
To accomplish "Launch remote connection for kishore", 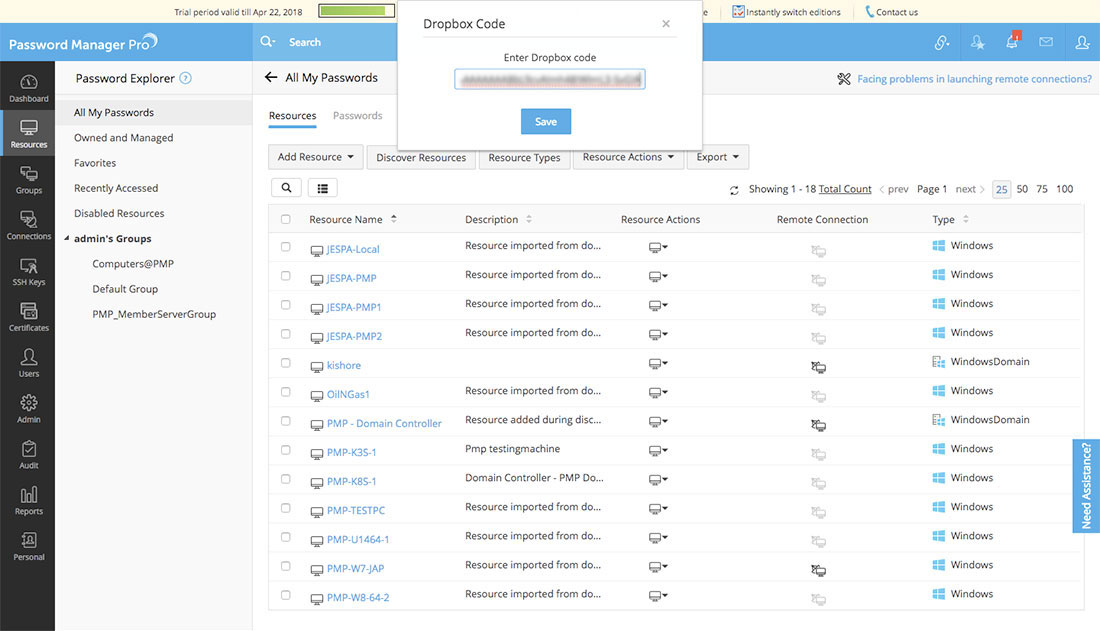I will [x=818, y=366].
